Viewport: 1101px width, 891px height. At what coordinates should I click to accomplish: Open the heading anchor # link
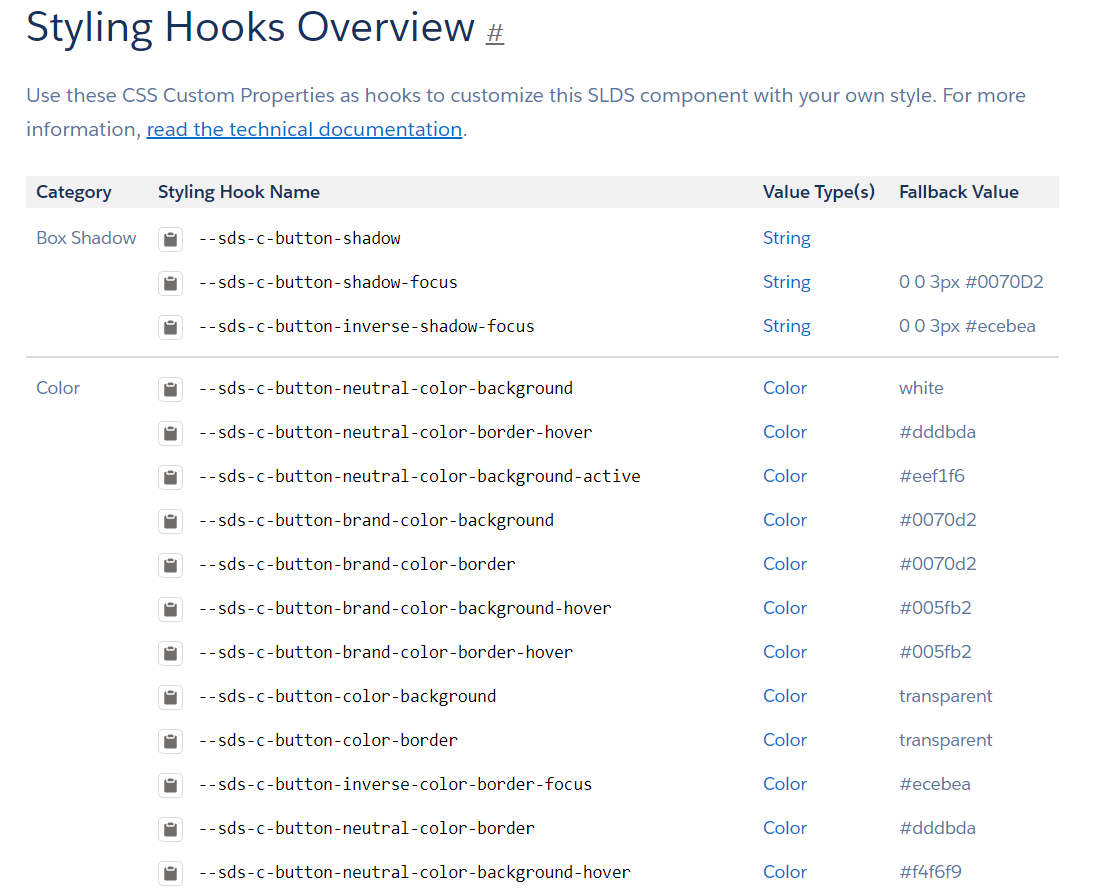tap(495, 32)
